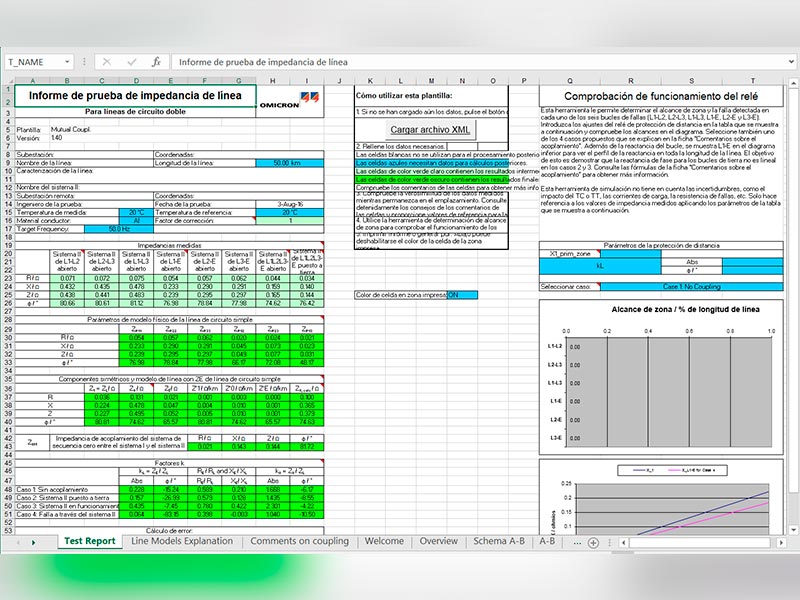800x600 pixels.
Task: Click the horizontal scrollbar at bottom
Action: [x=700, y=542]
